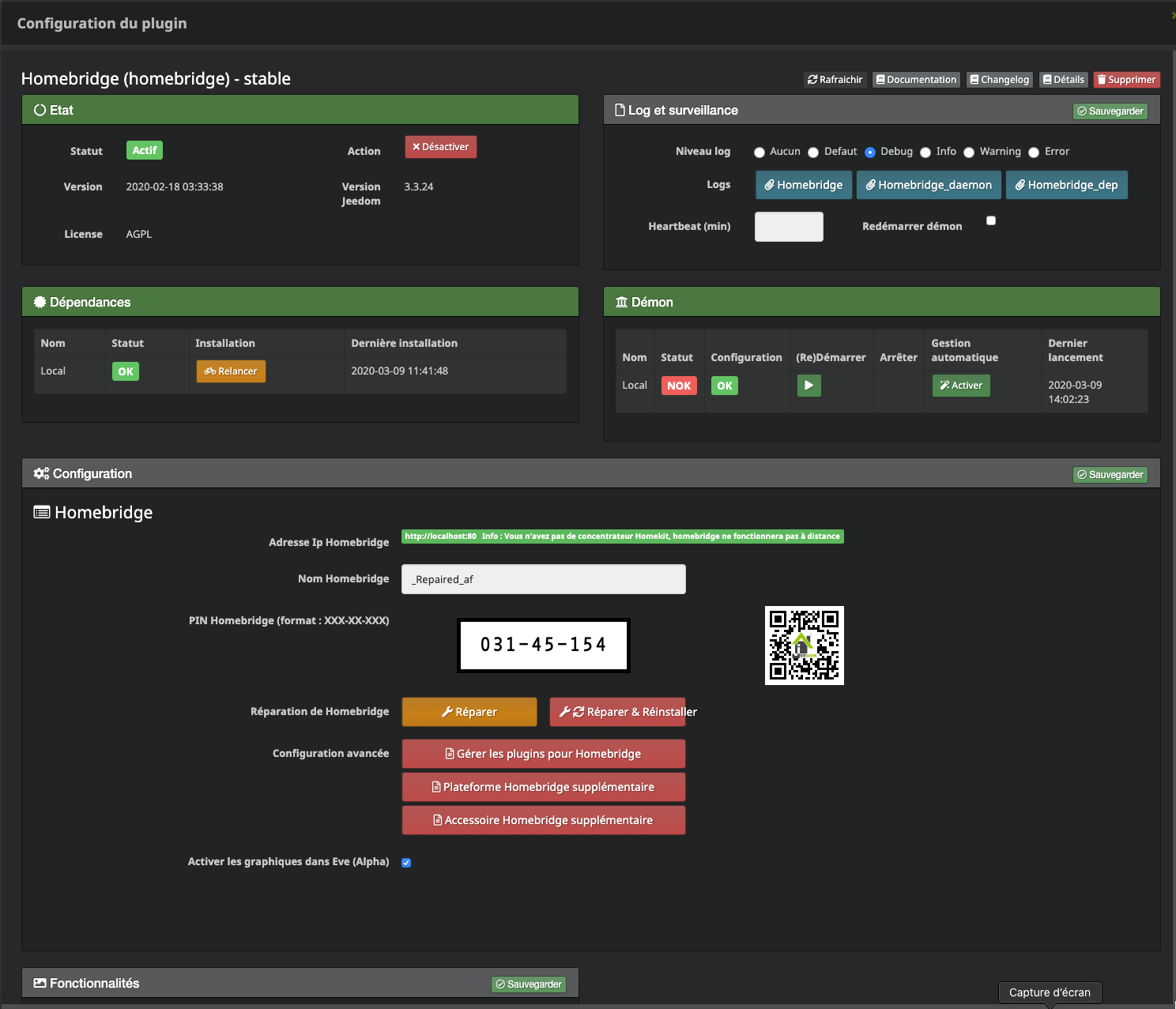Start the daemon with play button
1176x1009 pixels.
pos(808,386)
